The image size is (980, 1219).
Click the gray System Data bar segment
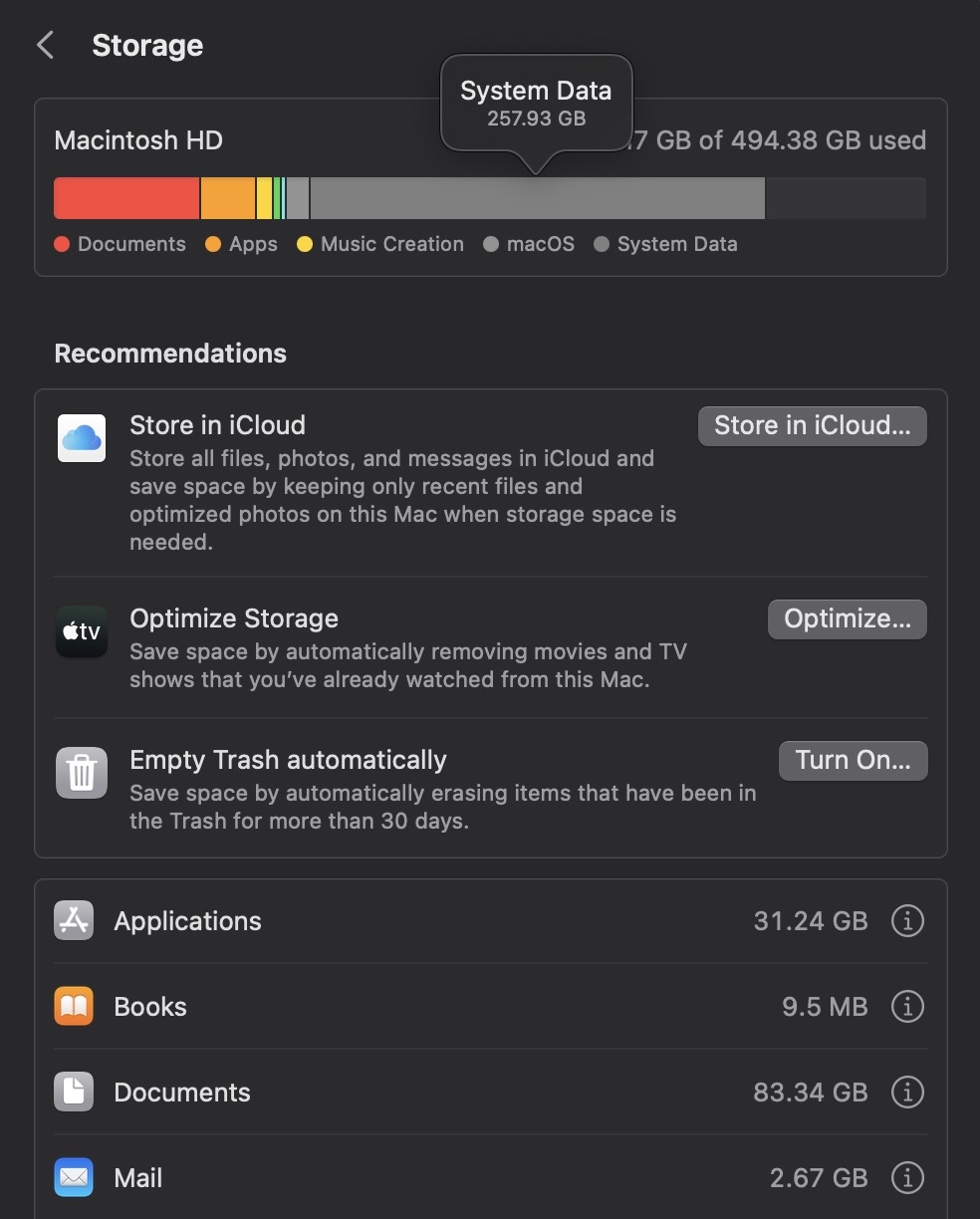538,198
